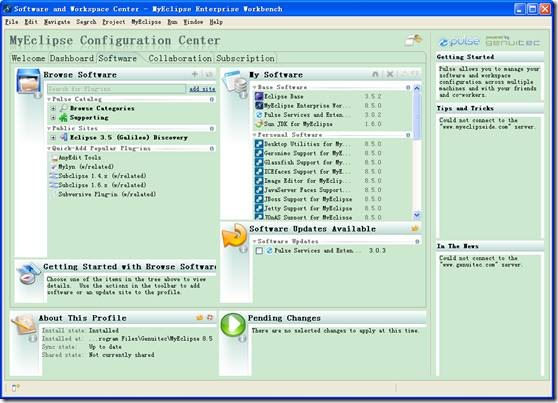Click the X icon in My Software header
Image resolution: width=558 pixels, height=403 pixels.
pyautogui.click(x=390, y=74)
